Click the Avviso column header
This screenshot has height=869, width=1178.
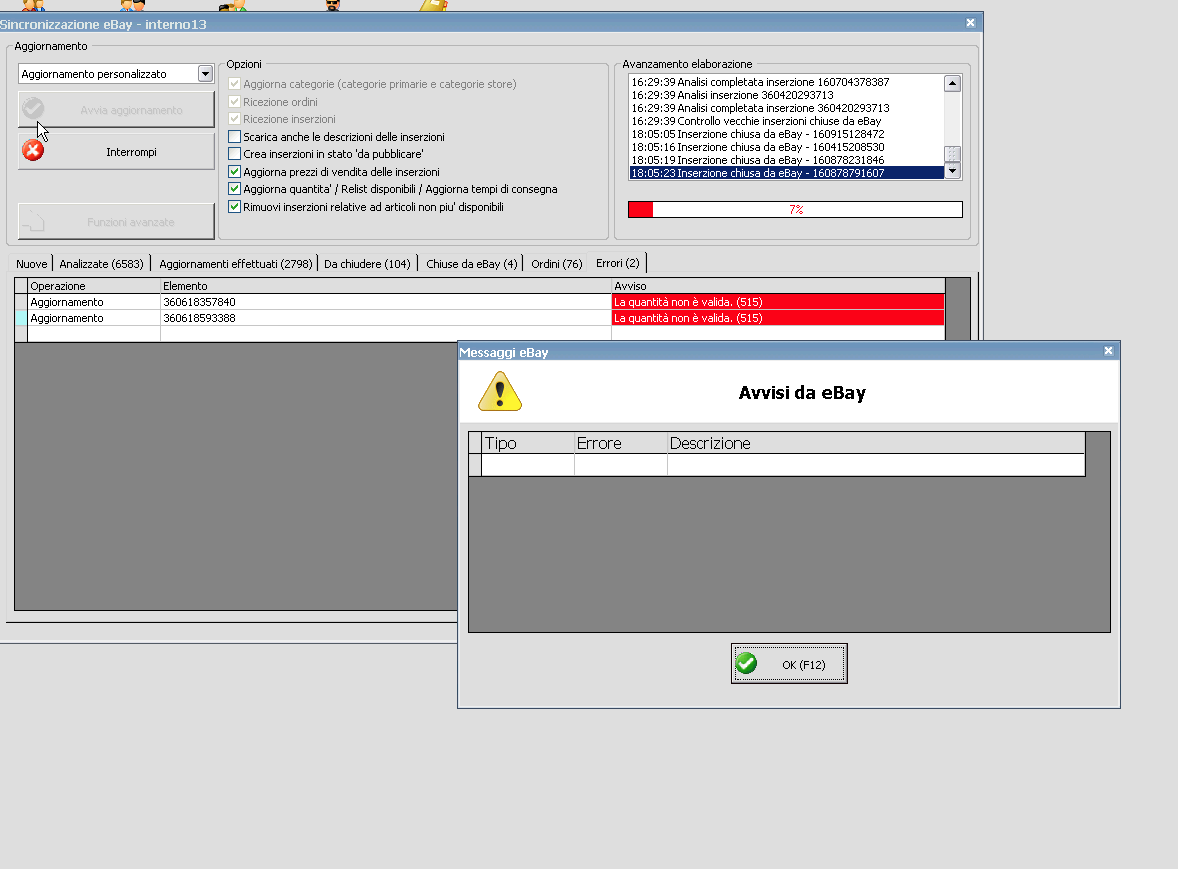778,286
